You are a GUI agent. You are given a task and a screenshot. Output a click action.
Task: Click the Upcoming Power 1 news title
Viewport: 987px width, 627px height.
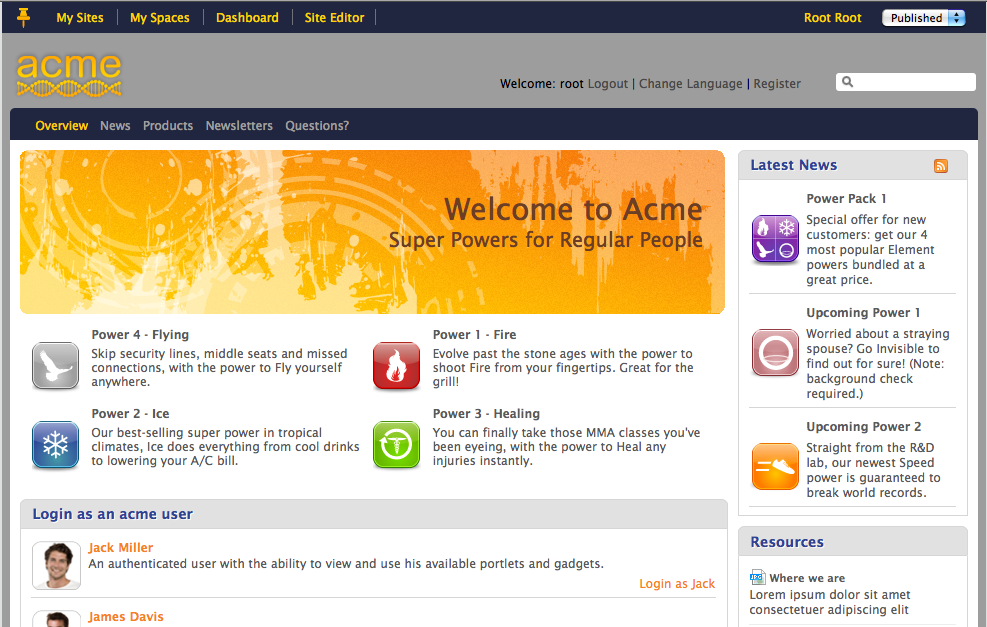click(x=863, y=313)
